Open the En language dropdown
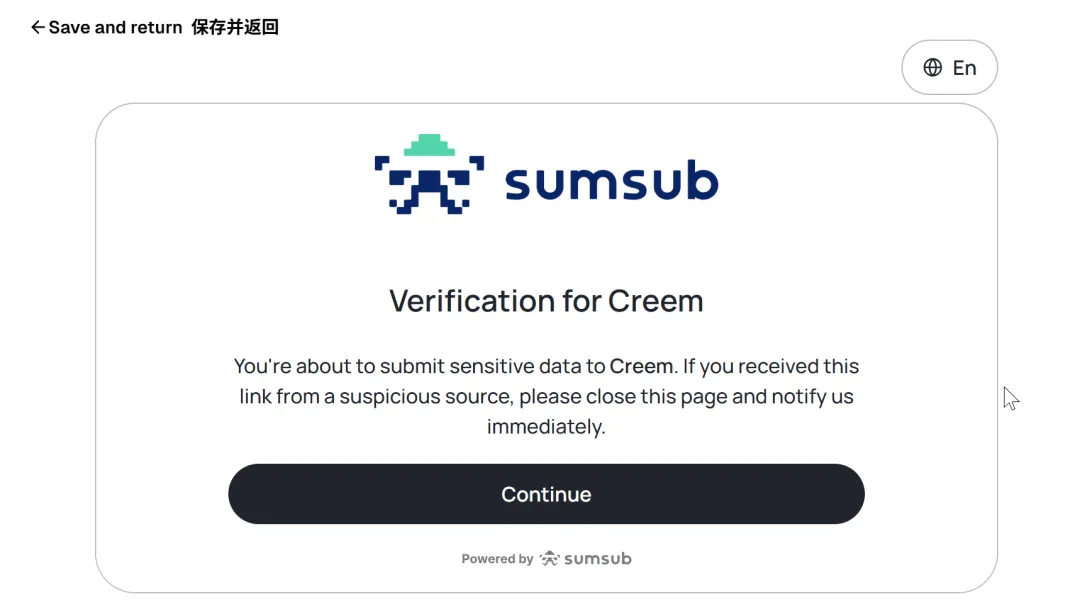1080x611 pixels. 950,68
